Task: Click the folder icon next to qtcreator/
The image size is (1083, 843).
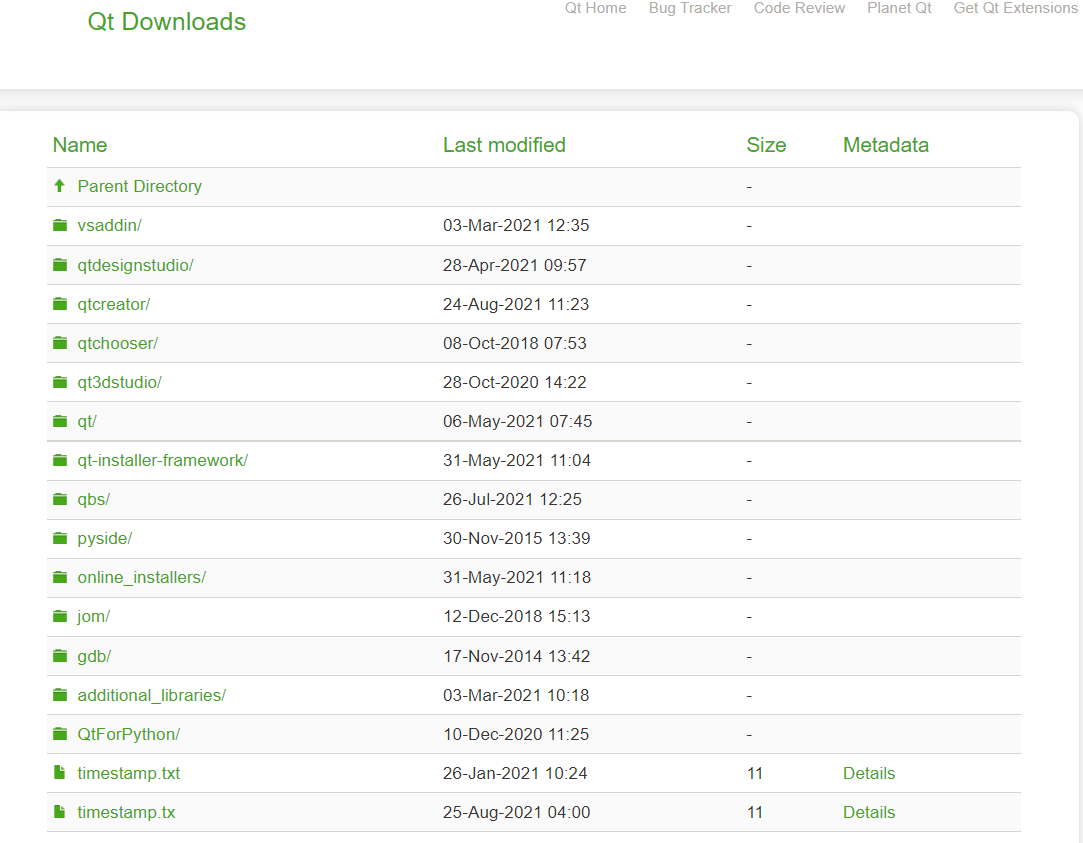Action: 60,304
